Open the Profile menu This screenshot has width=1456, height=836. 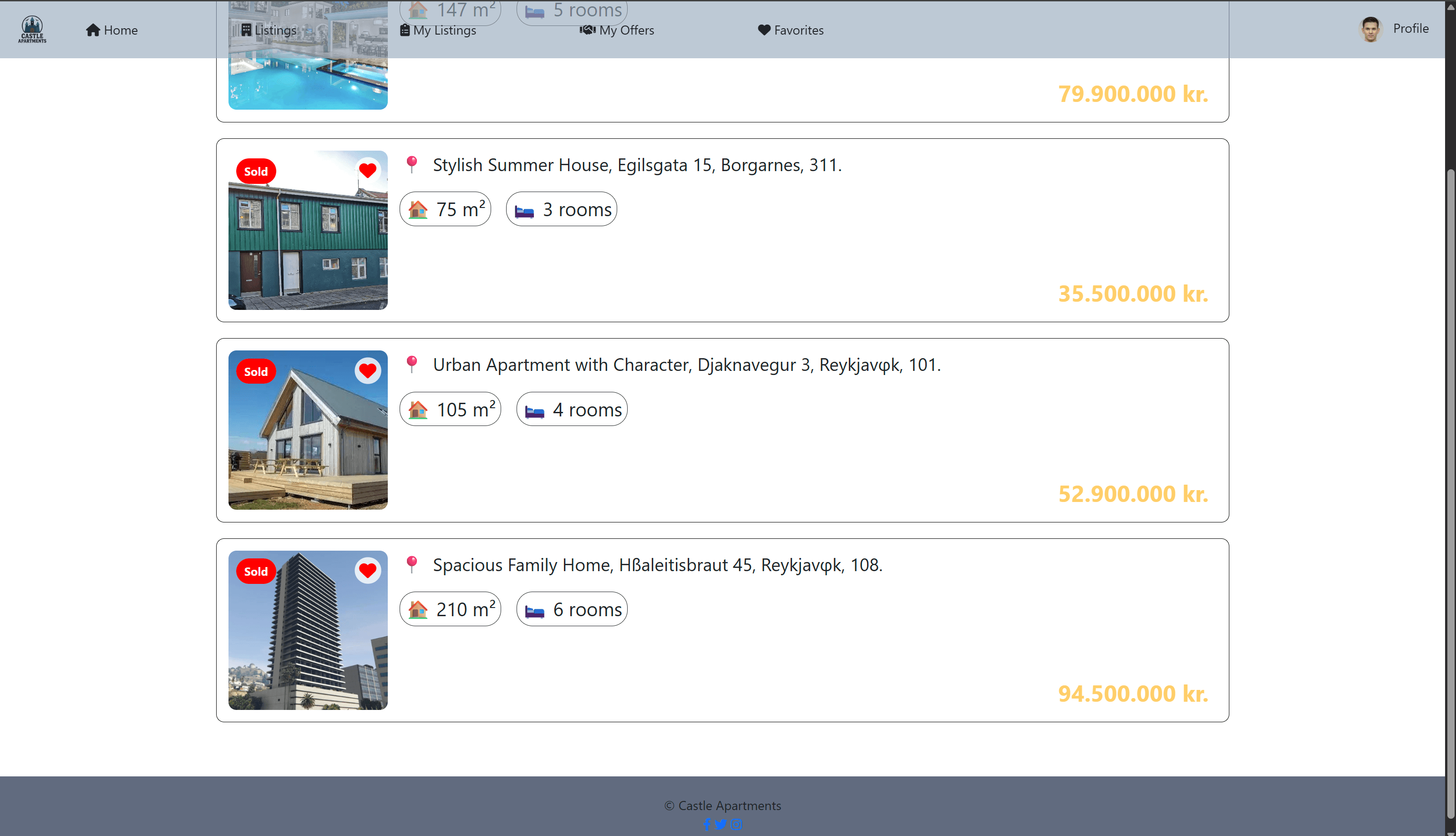[1410, 28]
